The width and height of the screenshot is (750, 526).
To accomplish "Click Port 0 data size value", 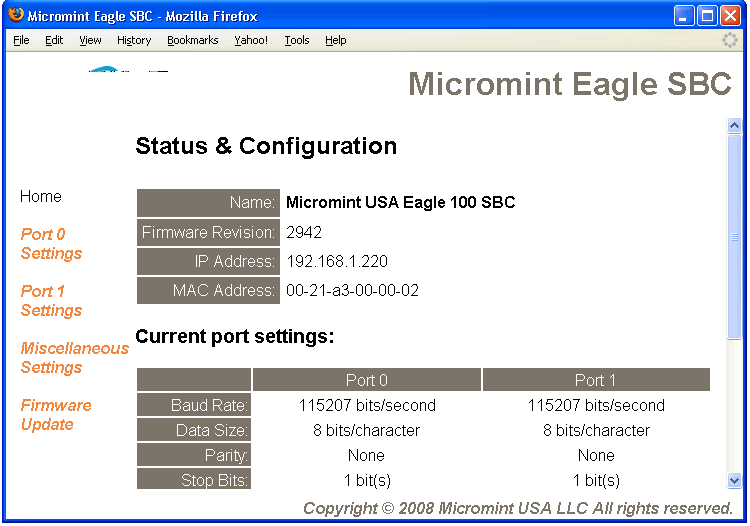I will click(366, 430).
